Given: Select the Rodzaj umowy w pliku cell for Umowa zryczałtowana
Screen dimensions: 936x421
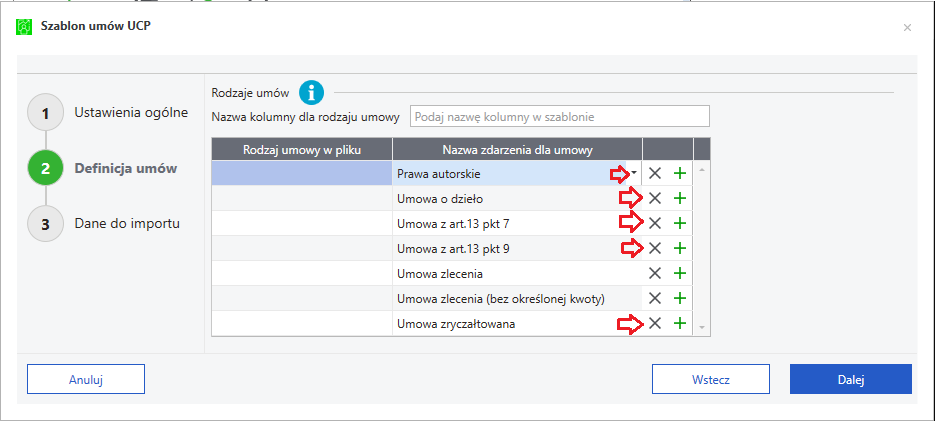Looking at the screenshot, I should (302, 324).
